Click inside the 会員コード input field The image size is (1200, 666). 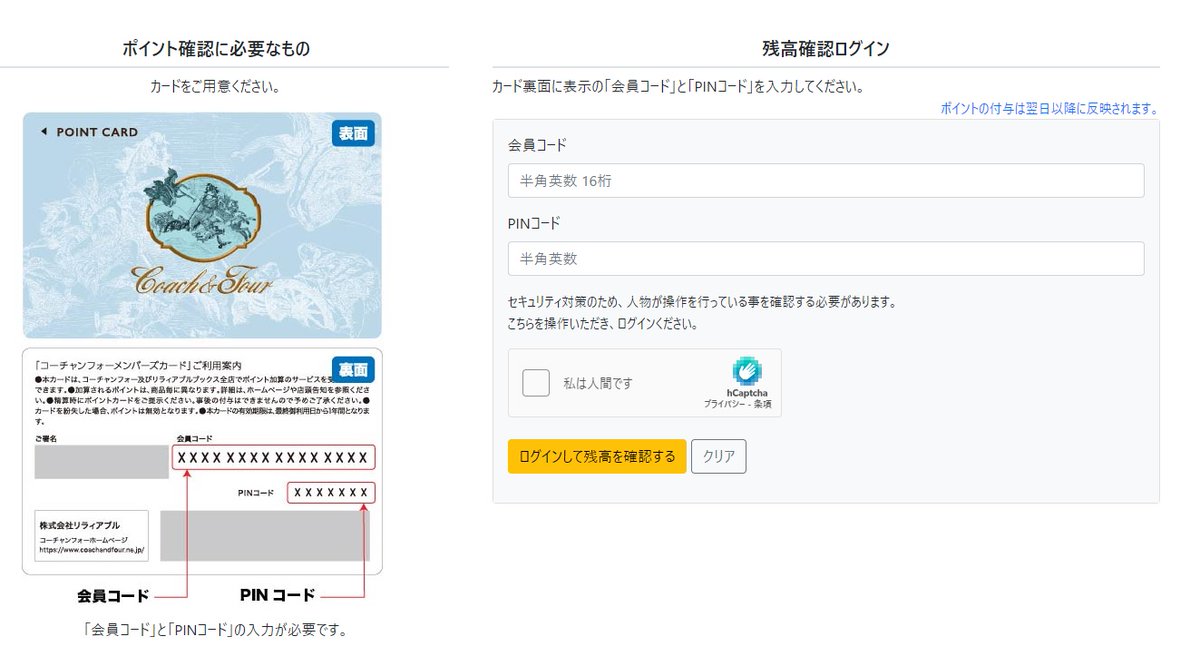click(824, 180)
